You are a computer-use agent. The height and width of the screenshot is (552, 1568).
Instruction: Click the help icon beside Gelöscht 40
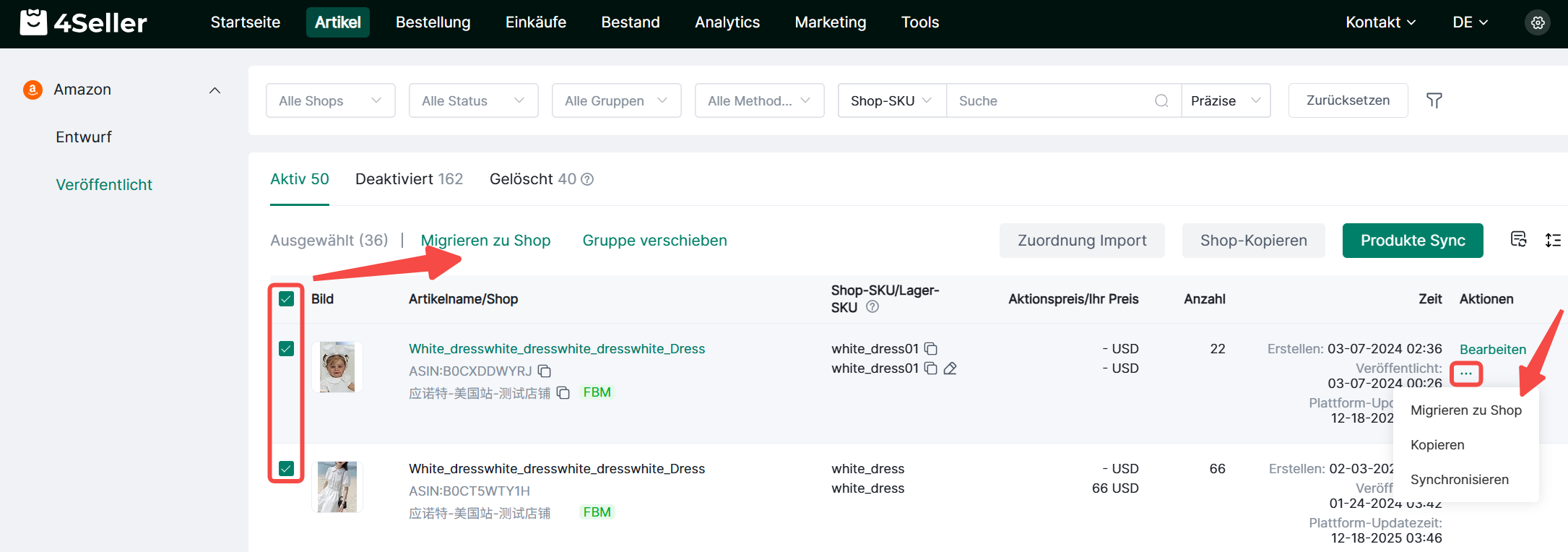click(587, 179)
